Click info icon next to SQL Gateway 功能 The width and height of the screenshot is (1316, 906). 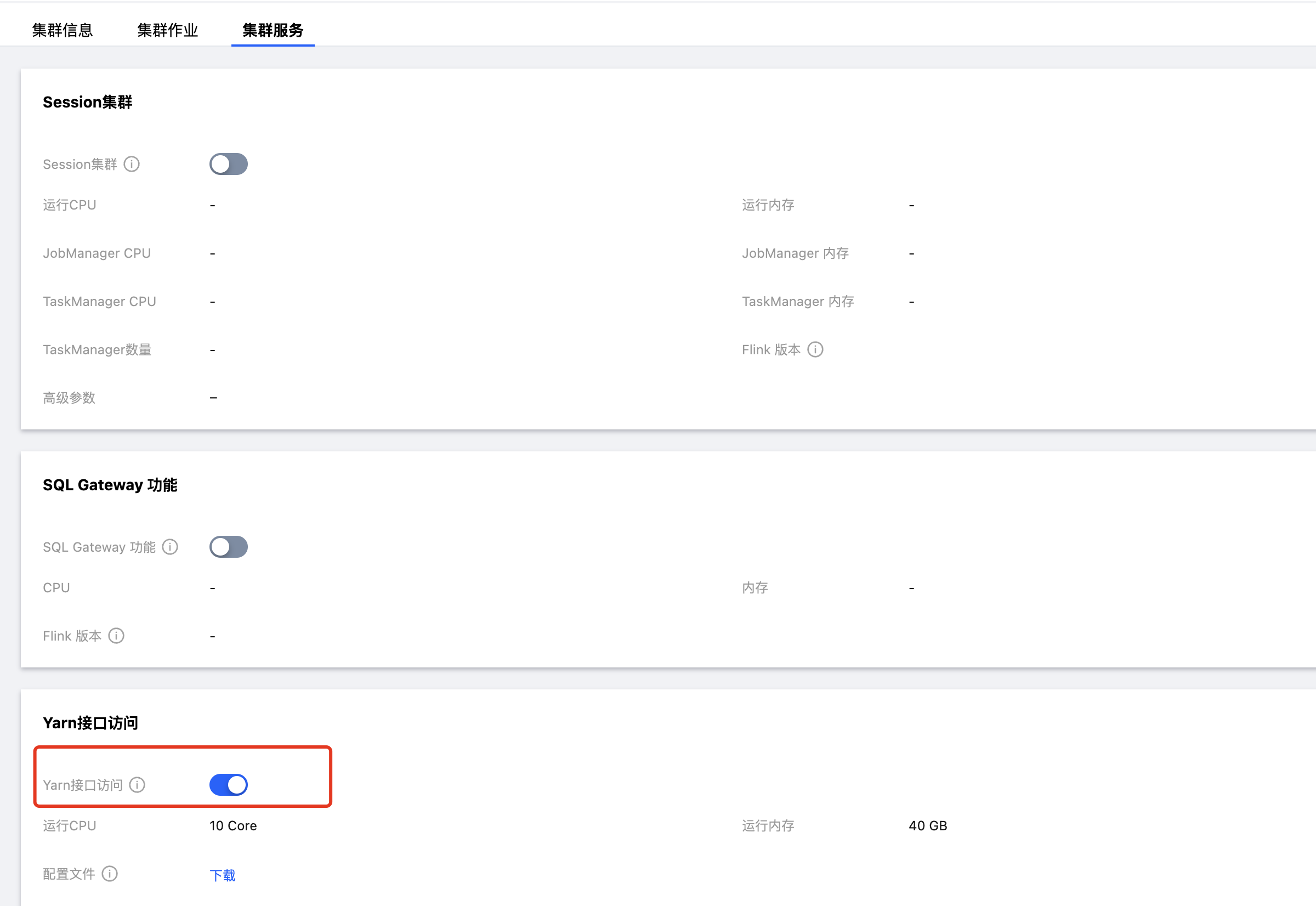(170, 547)
